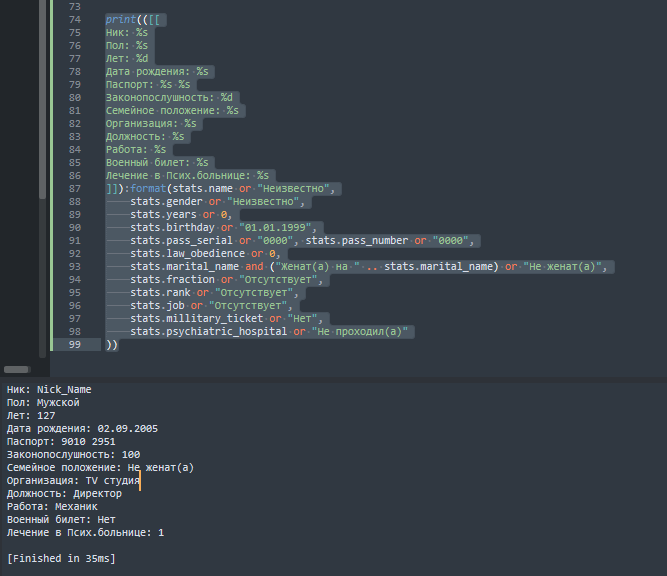Click stats.millitary_ticket on line 97
Screen dimensions: 667x576
click(194, 318)
